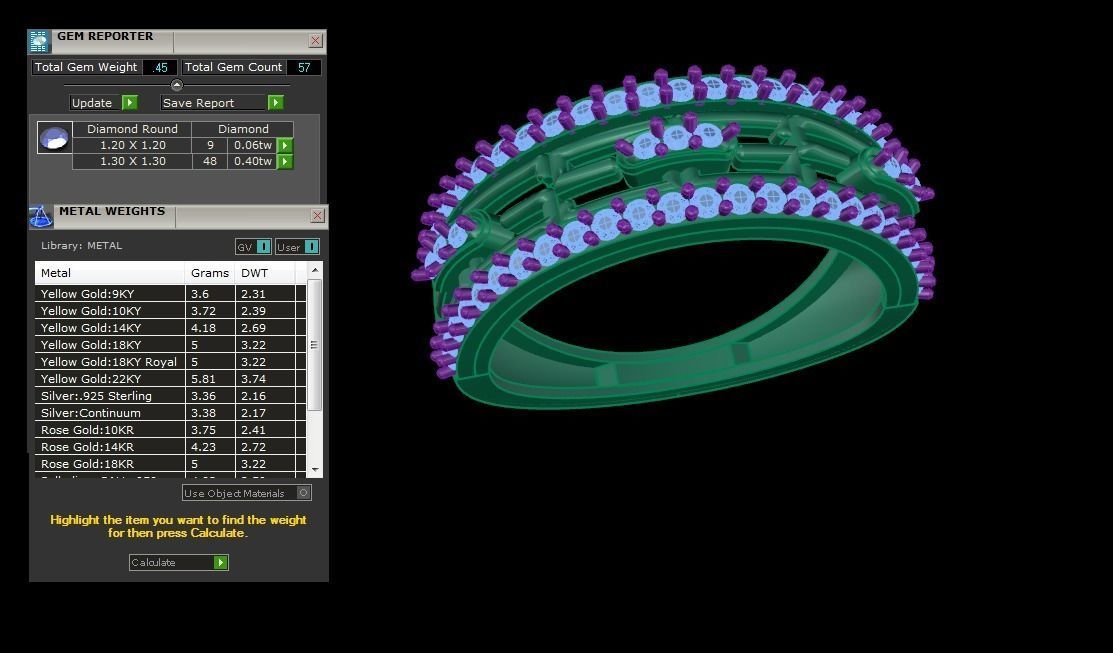Select the Yellow Gold:22KY row
1113x653 pixels.
point(170,379)
